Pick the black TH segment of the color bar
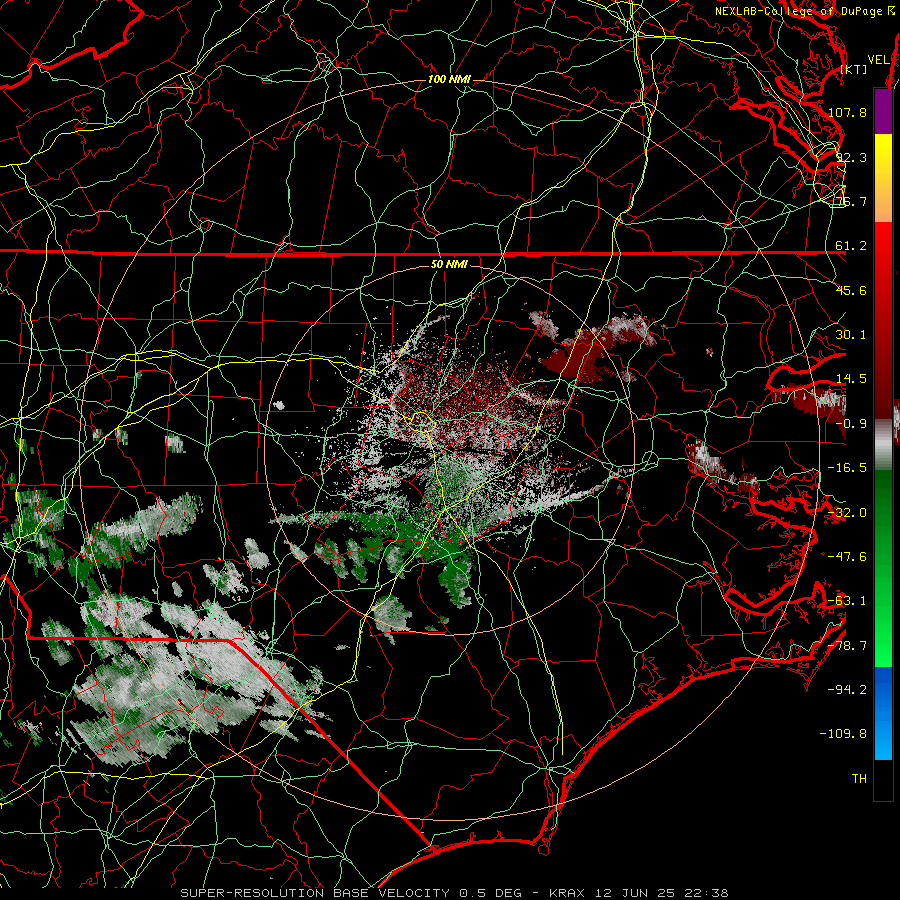This screenshot has width=900, height=900. tap(883, 779)
